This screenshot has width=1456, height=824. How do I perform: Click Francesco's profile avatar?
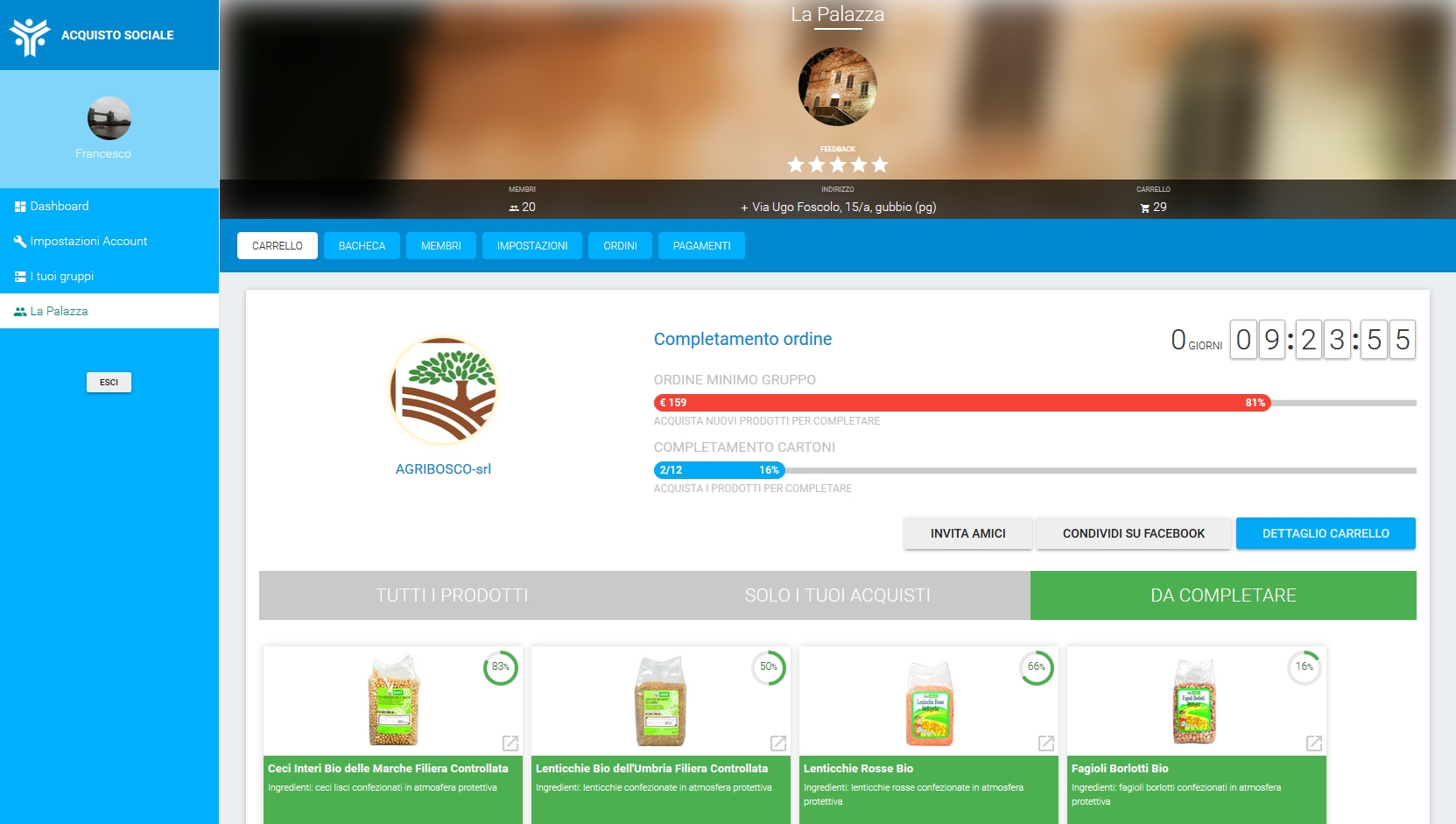109,118
